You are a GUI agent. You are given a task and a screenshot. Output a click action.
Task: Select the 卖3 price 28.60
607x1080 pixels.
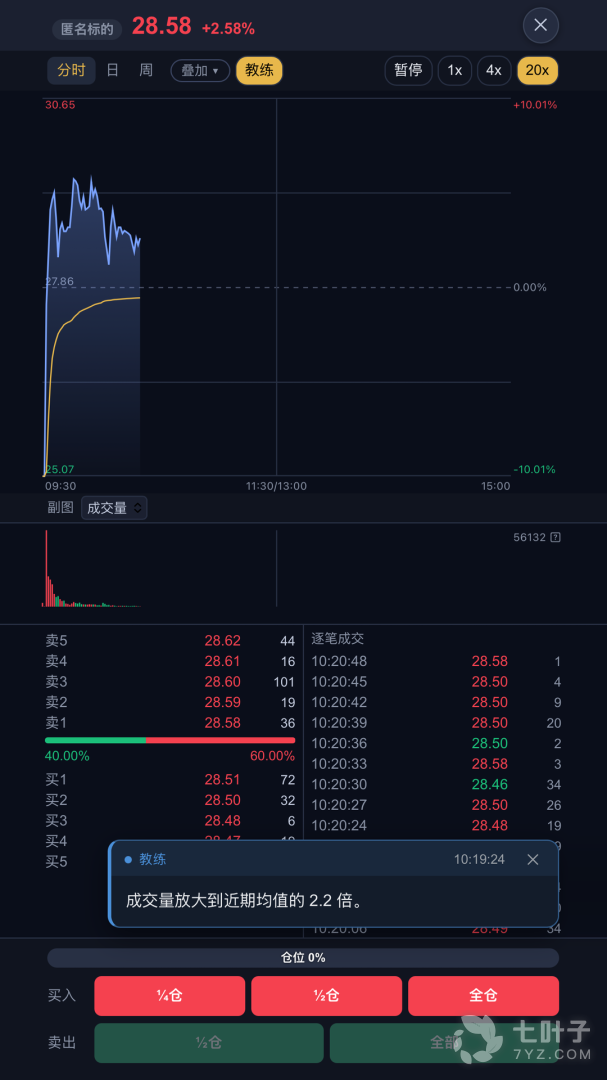click(223, 682)
